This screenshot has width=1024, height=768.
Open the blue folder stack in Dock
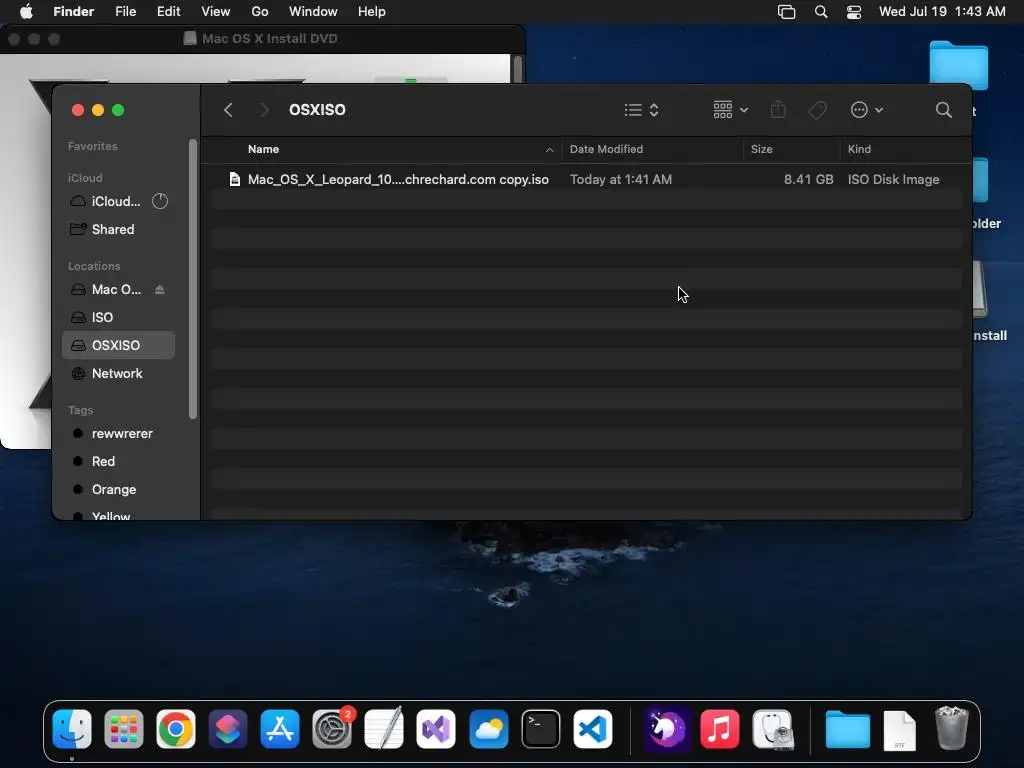pos(848,729)
